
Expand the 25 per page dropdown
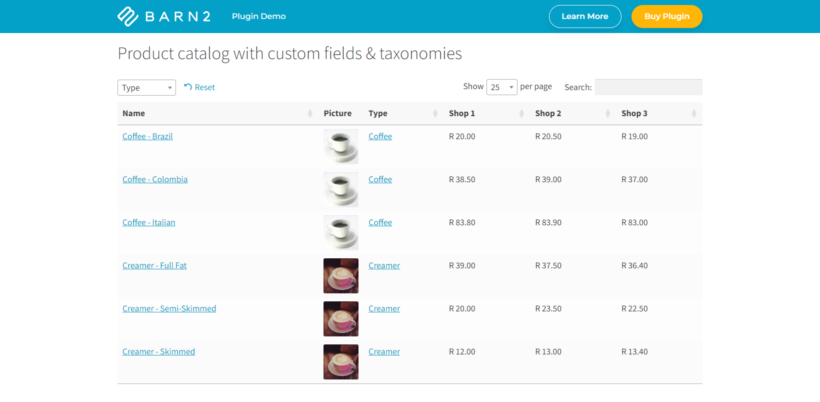coord(502,87)
